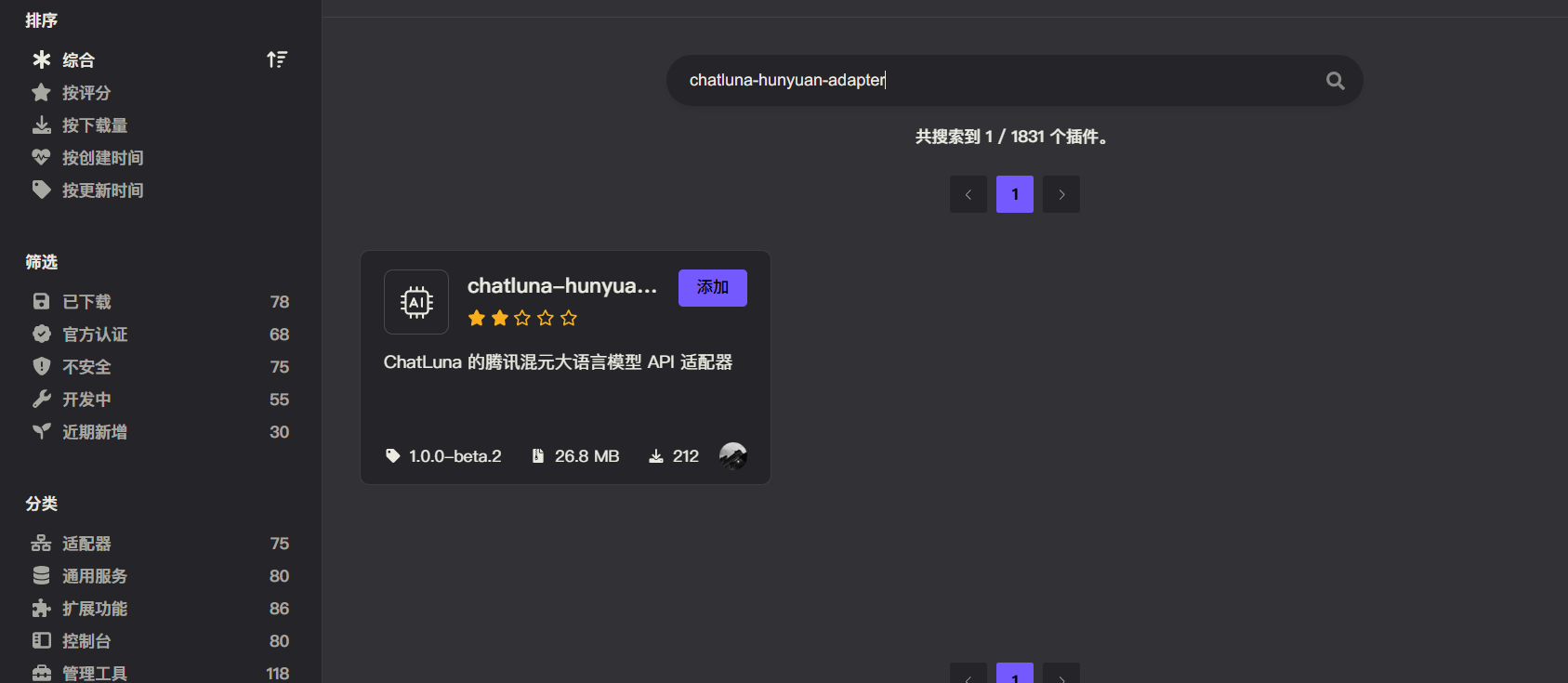The width and height of the screenshot is (1568, 683).
Task: Click the result count text 共搜索到 1 / 1831
Action: (1014, 138)
